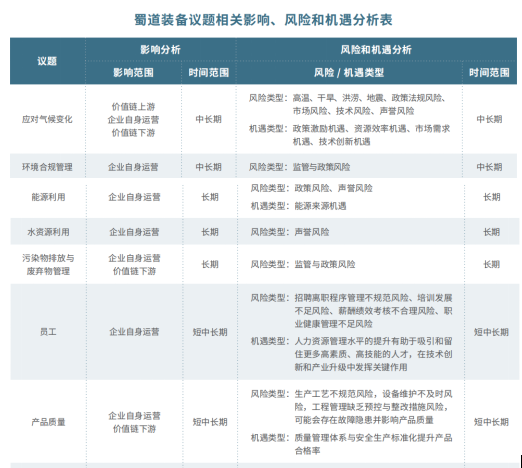The image size is (522, 468).
Task: Click the text "政策风险、声誉风险"
Action: point(333,188)
